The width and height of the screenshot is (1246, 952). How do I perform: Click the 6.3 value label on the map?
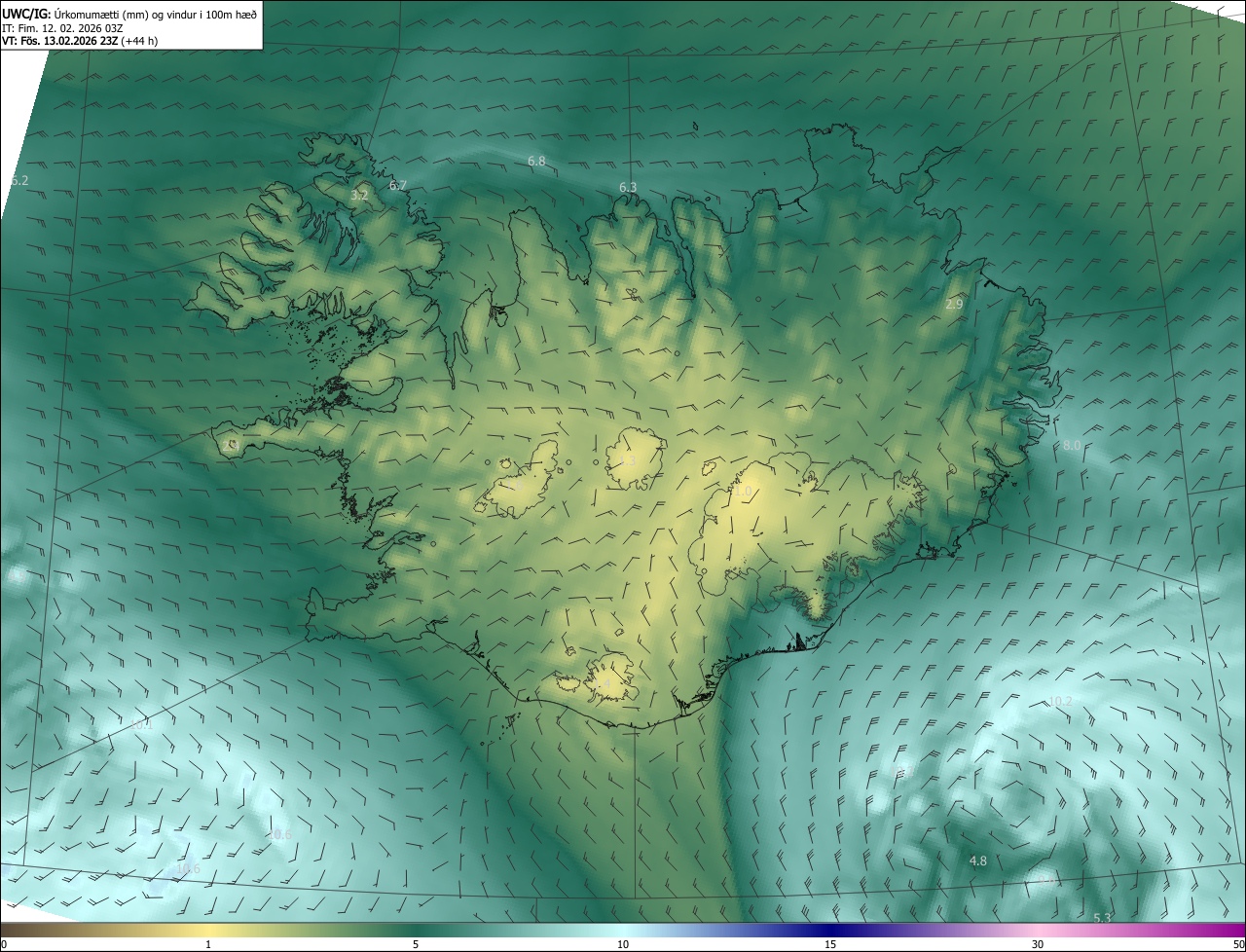(x=628, y=187)
